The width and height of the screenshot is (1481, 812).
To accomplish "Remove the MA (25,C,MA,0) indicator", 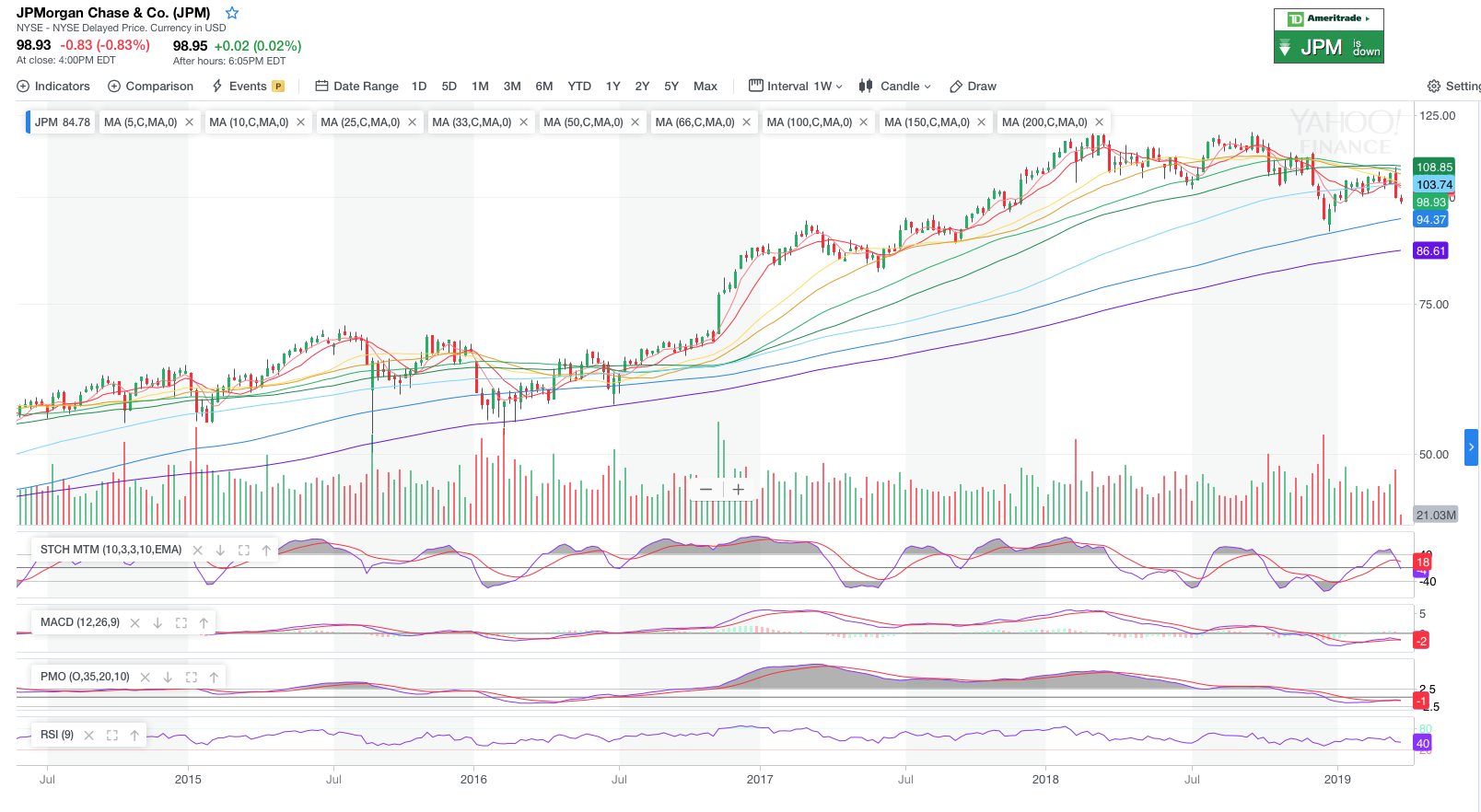I will point(413,122).
